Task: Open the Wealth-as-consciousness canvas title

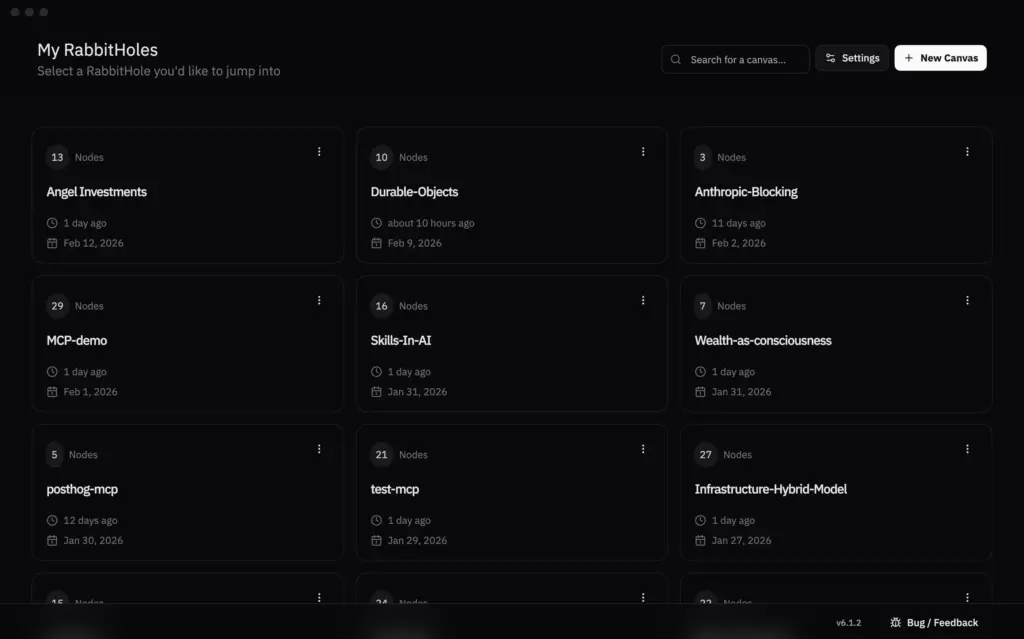Action: click(762, 340)
